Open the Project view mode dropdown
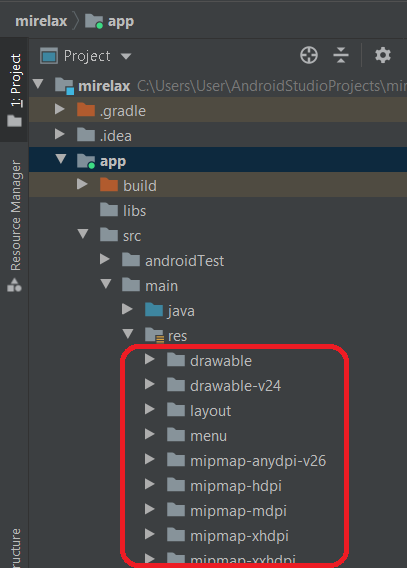Viewport: 410px width, 568px height. pyautogui.click(x=126, y=56)
